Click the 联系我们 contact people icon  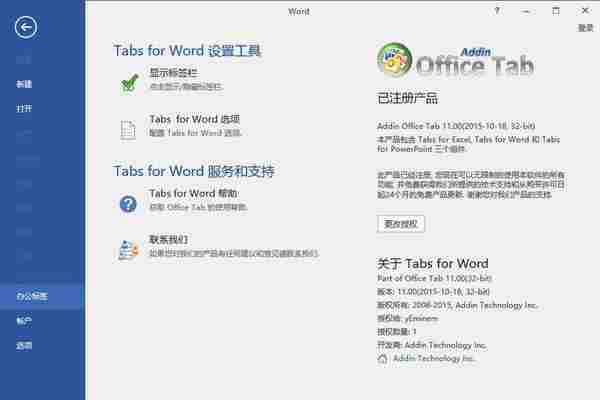pos(128,248)
